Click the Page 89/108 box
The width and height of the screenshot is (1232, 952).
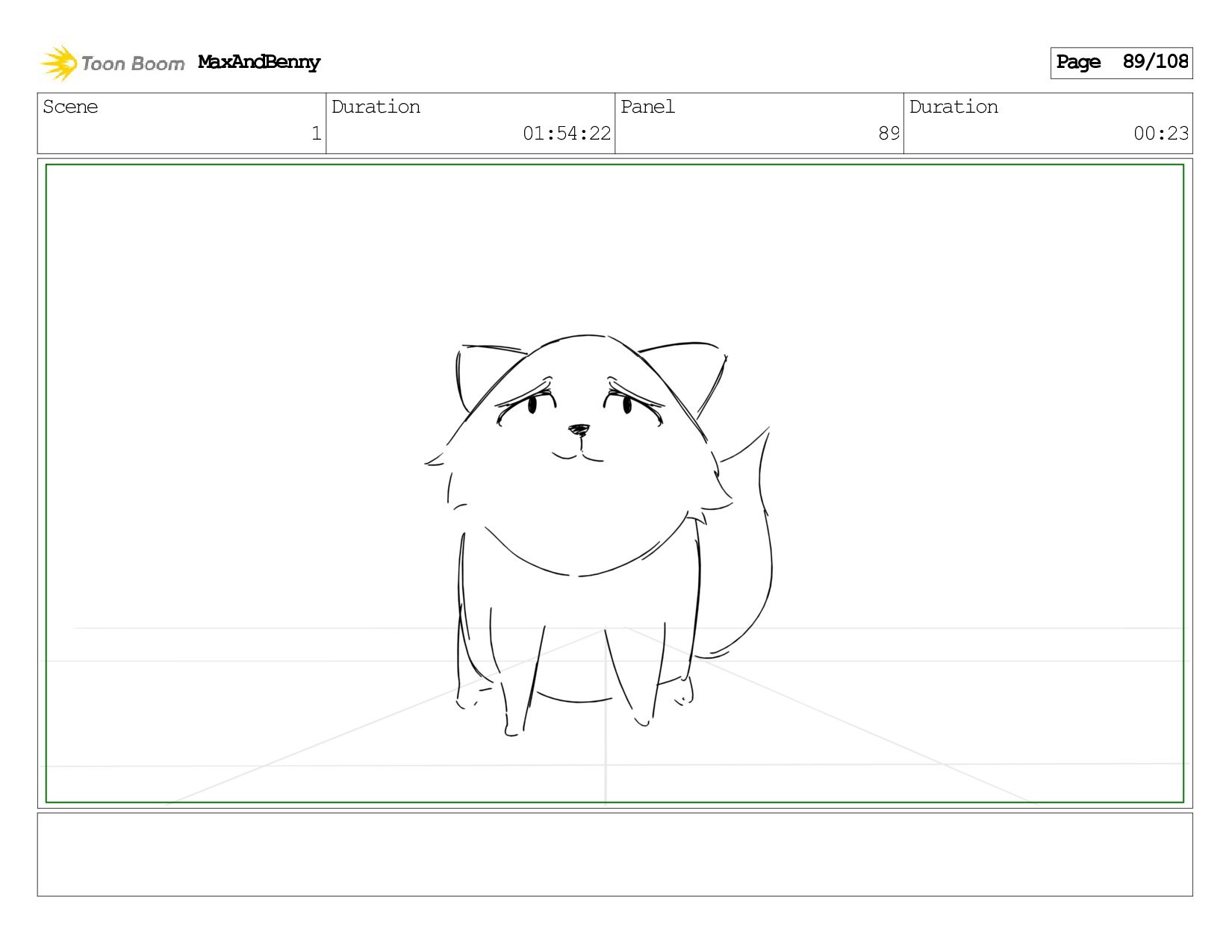click(x=1121, y=63)
